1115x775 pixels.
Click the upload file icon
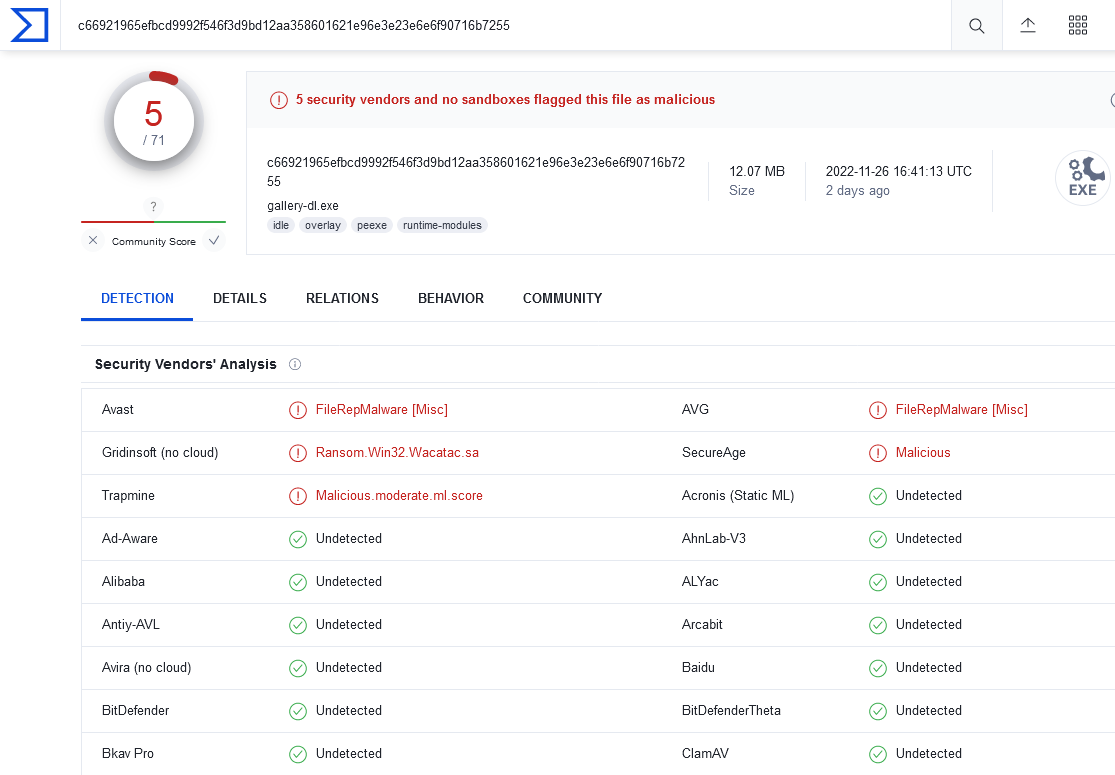click(x=1028, y=26)
